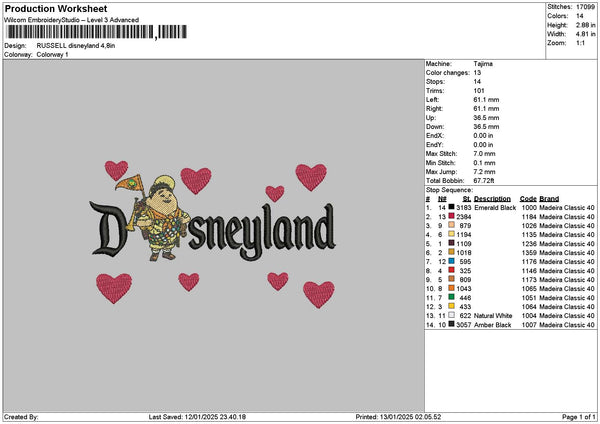Click the Machine value 'Tajima'
This screenshot has height=424, width=600.
tap(483, 64)
